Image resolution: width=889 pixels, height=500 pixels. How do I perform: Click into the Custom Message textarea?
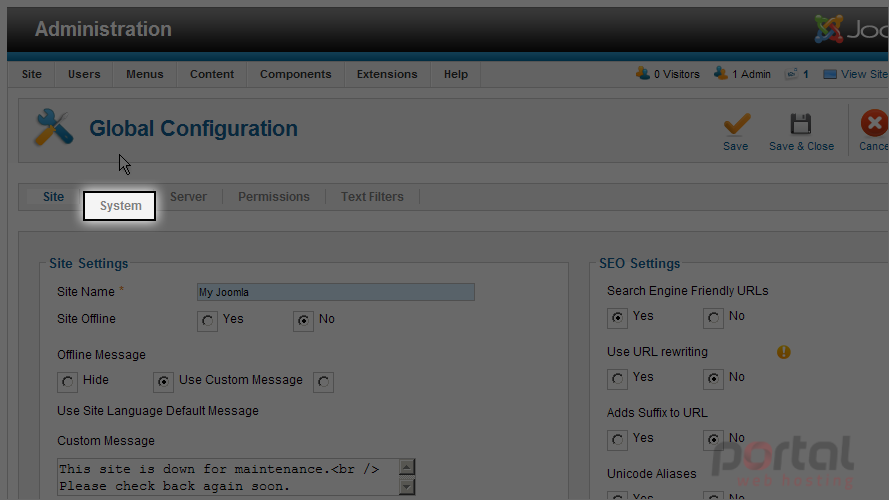pyautogui.click(x=228, y=477)
